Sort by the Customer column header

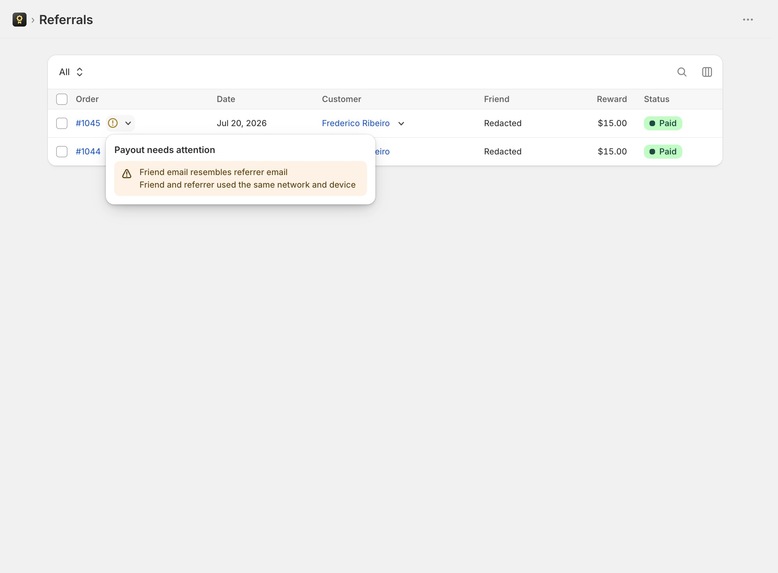(x=341, y=99)
